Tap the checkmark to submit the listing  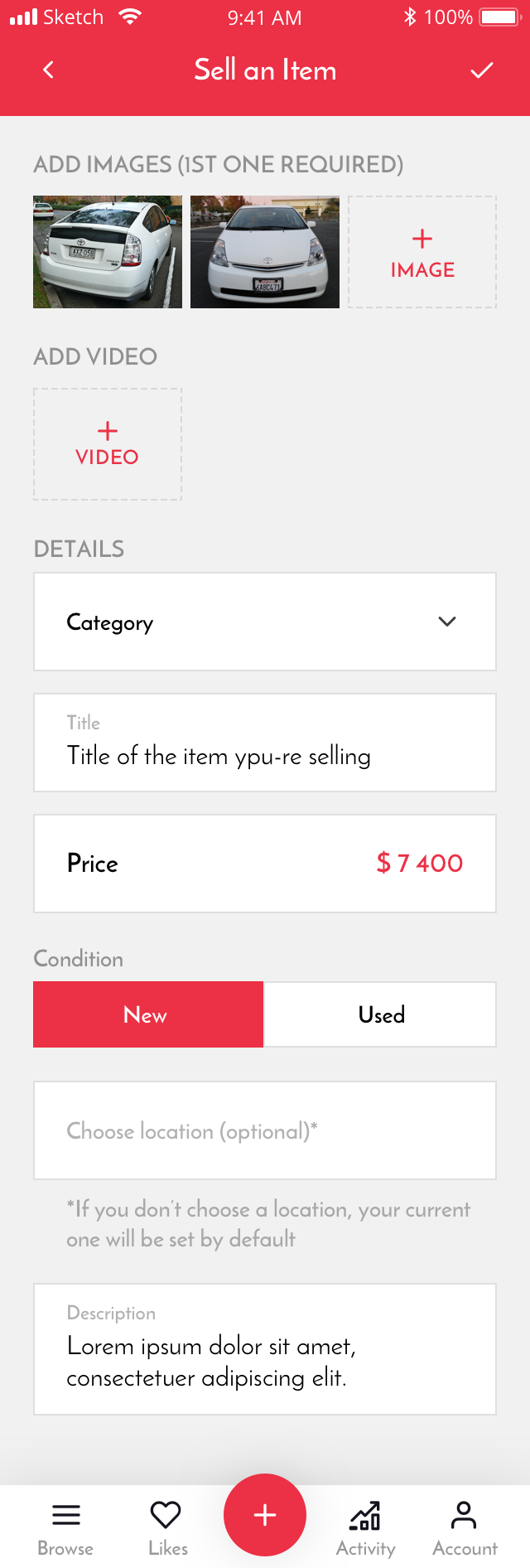(x=482, y=70)
